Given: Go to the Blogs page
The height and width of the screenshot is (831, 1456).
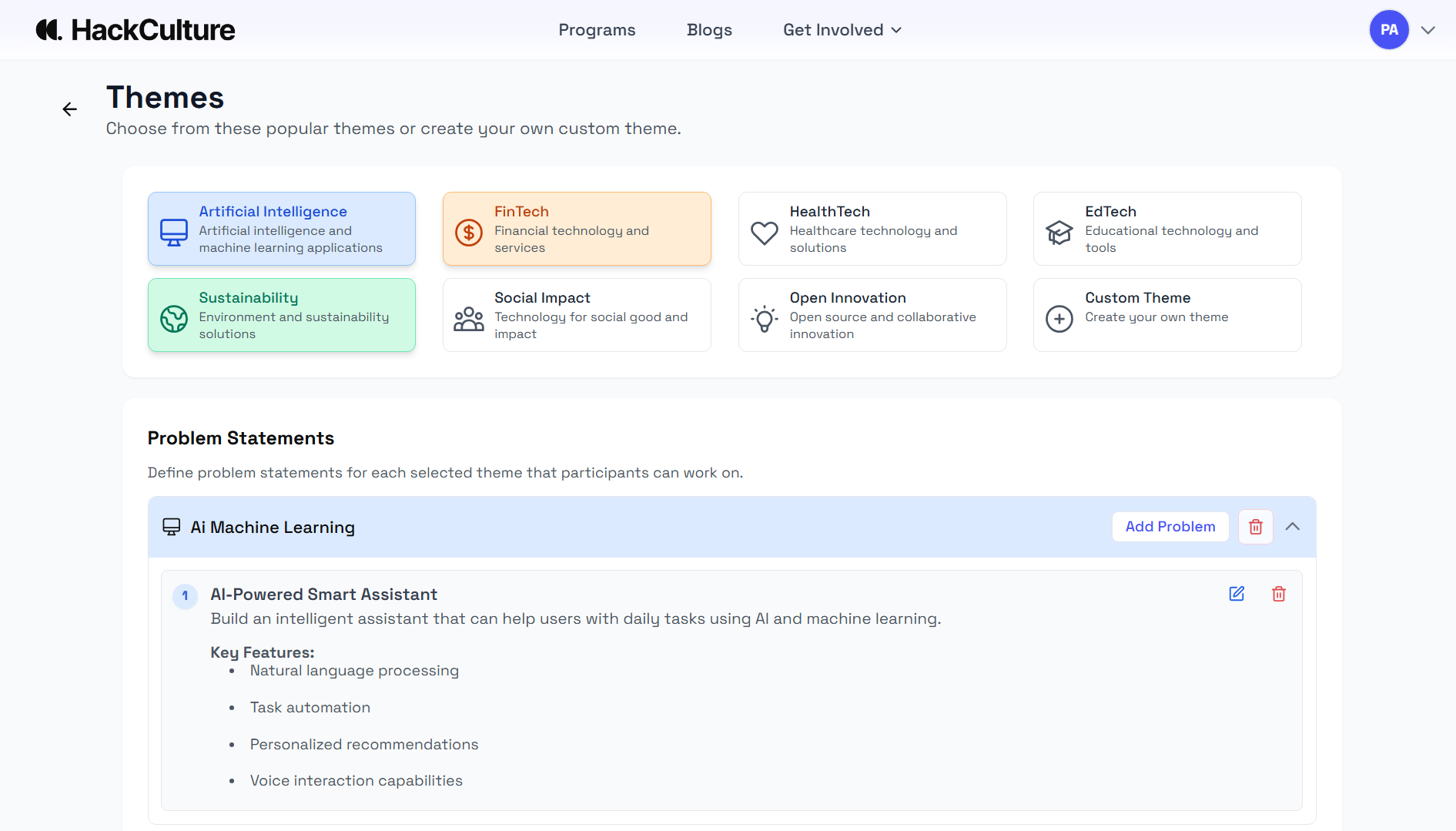Looking at the screenshot, I should point(709,30).
